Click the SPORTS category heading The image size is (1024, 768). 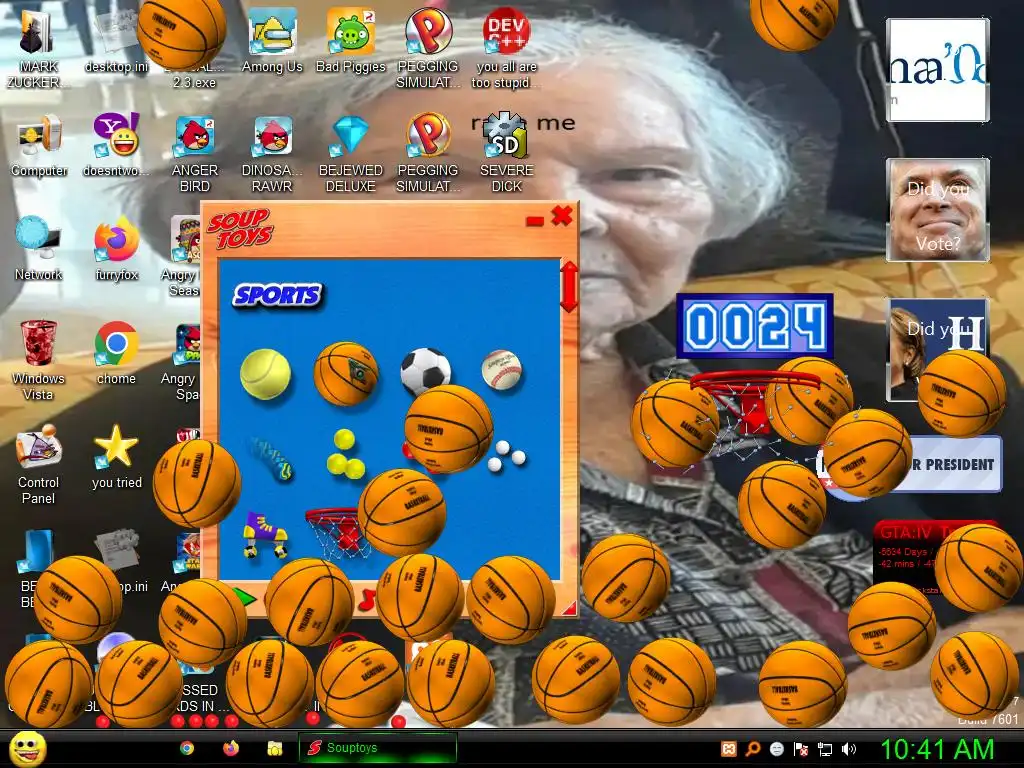[x=278, y=295]
